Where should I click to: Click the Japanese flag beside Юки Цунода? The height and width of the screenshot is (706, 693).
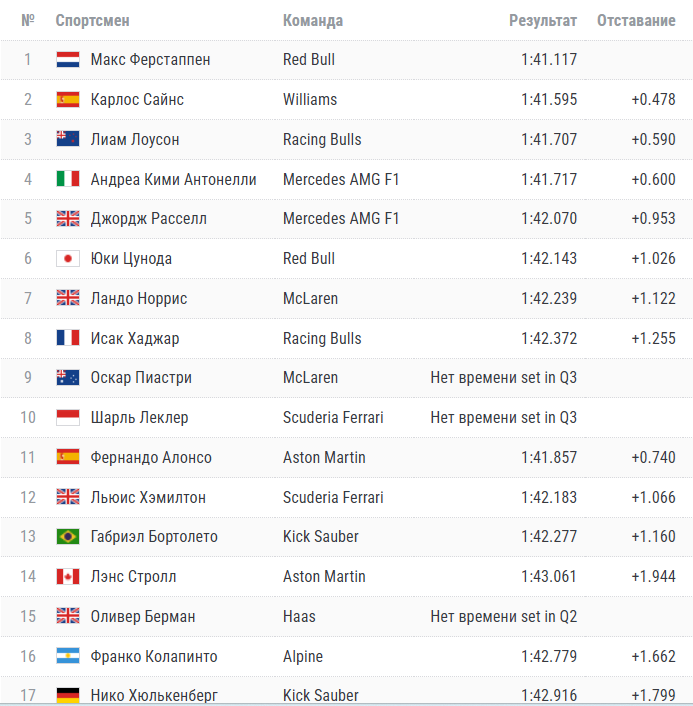pos(68,258)
